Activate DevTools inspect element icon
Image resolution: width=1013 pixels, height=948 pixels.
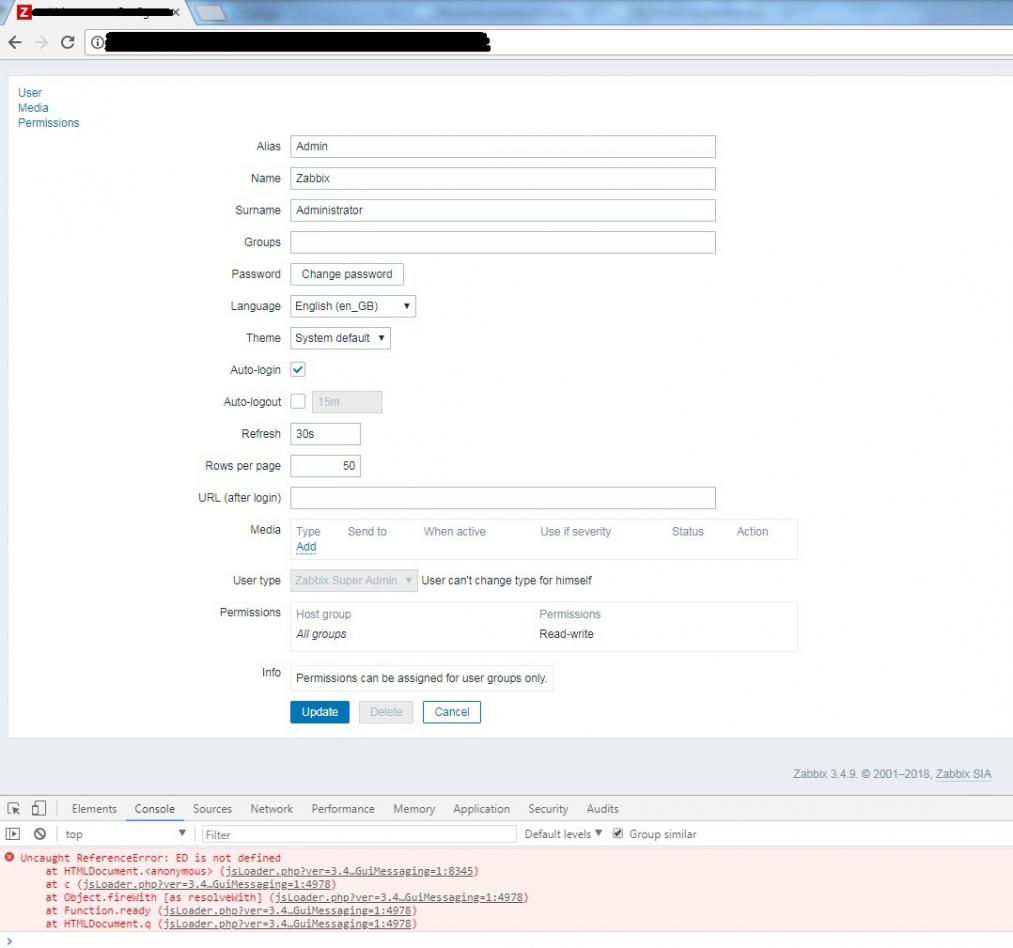pyautogui.click(x=14, y=808)
